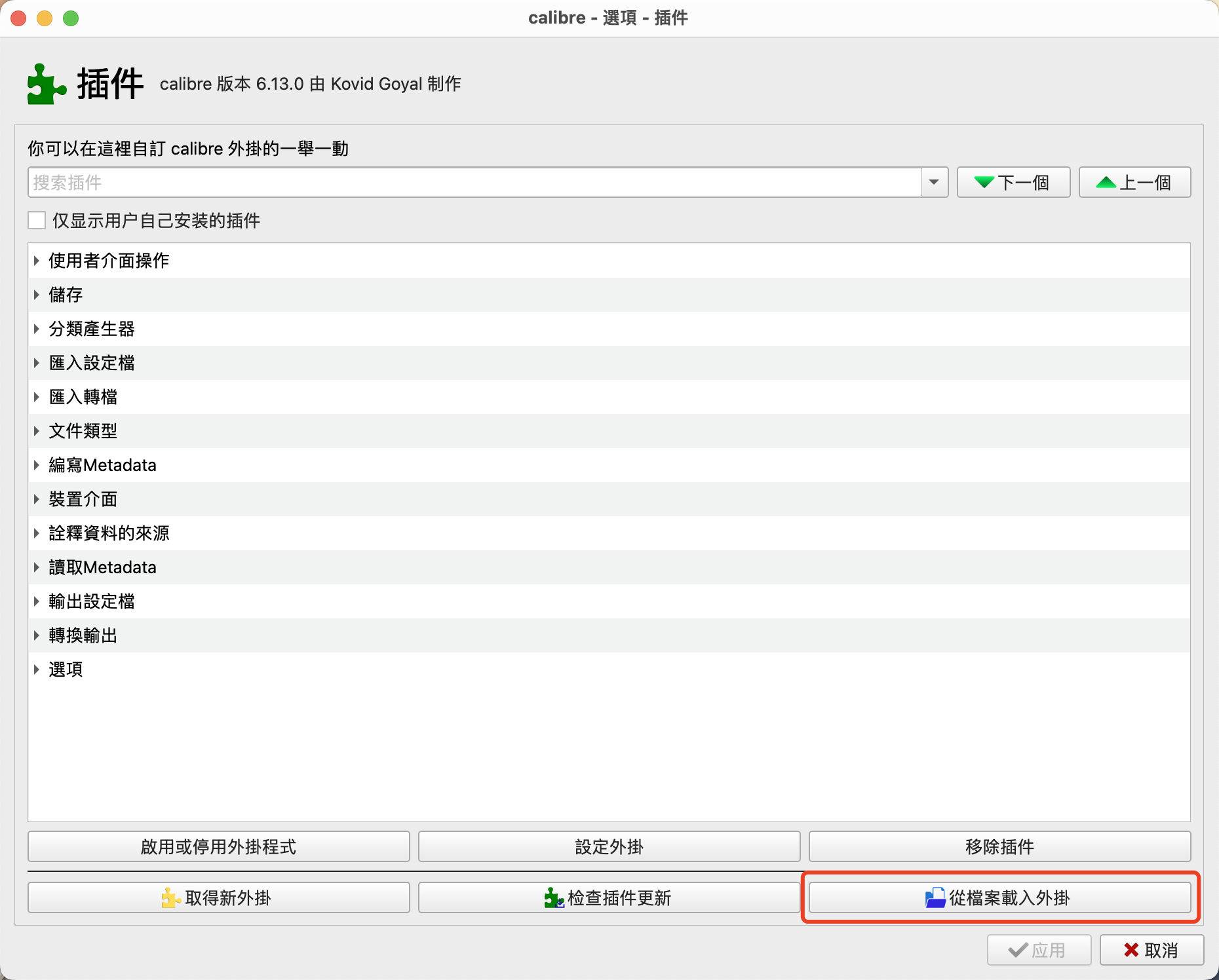The width and height of the screenshot is (1219, 980).
Task: Click the green puzzle piece plugin icon
Action: [46, 84]
